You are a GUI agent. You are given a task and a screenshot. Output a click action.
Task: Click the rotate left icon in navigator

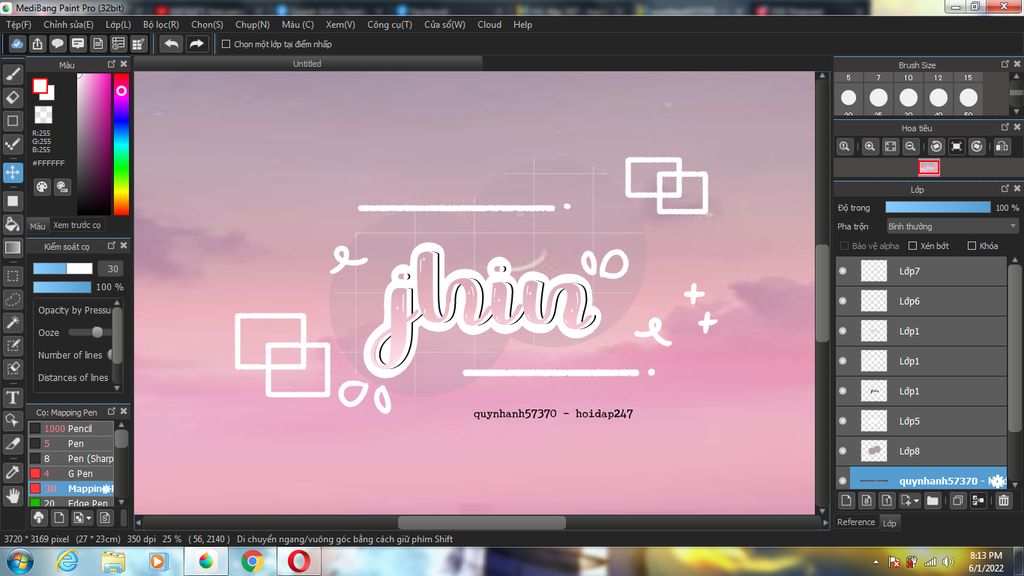click(x=936, y=146)
